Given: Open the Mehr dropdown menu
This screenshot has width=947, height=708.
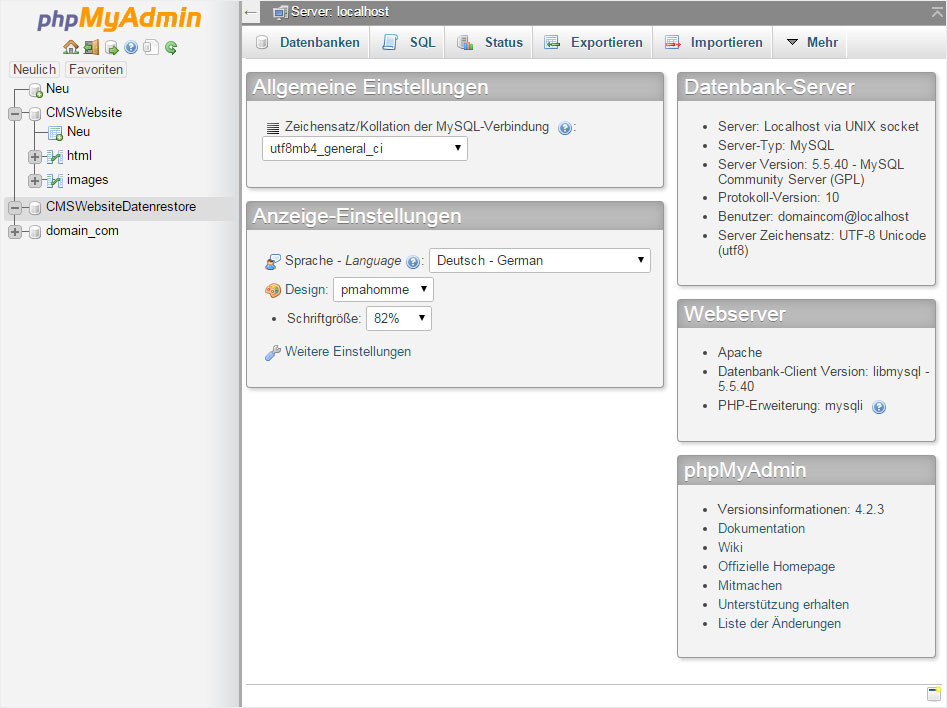Looking at the screenshot, I should (x=812, y=42).
